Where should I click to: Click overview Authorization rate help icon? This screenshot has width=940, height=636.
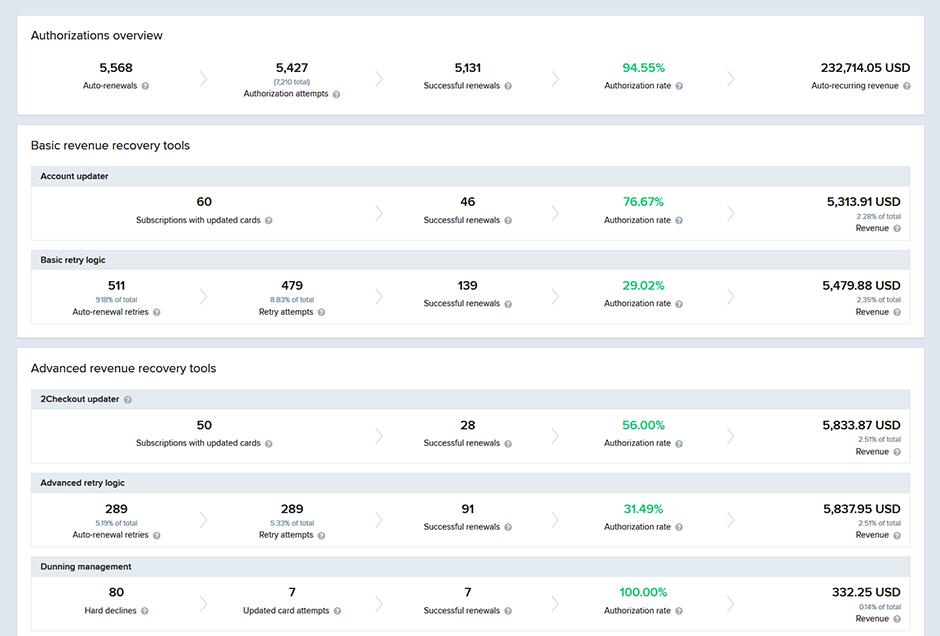click(x=679, y=87)
